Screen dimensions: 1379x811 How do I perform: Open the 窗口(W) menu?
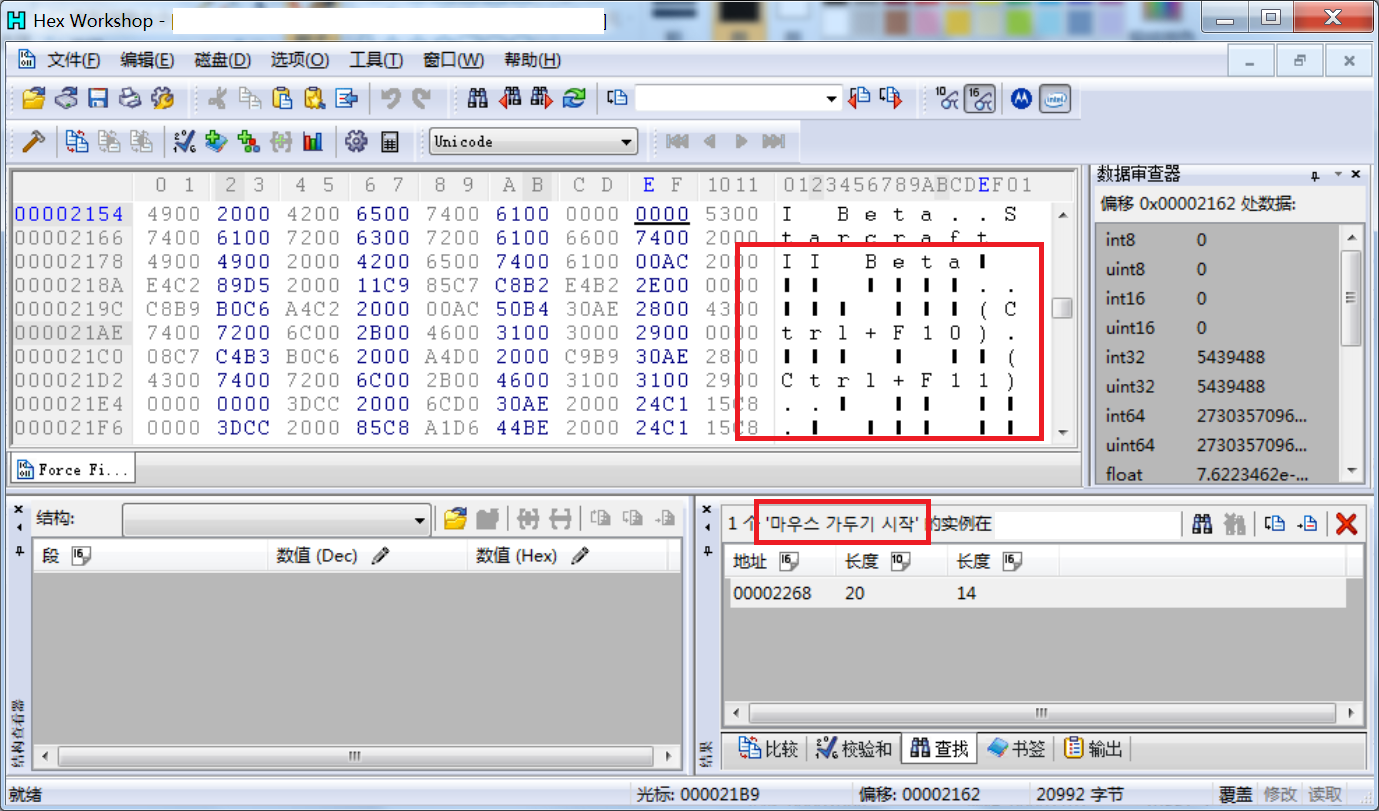tap(453, 60)
